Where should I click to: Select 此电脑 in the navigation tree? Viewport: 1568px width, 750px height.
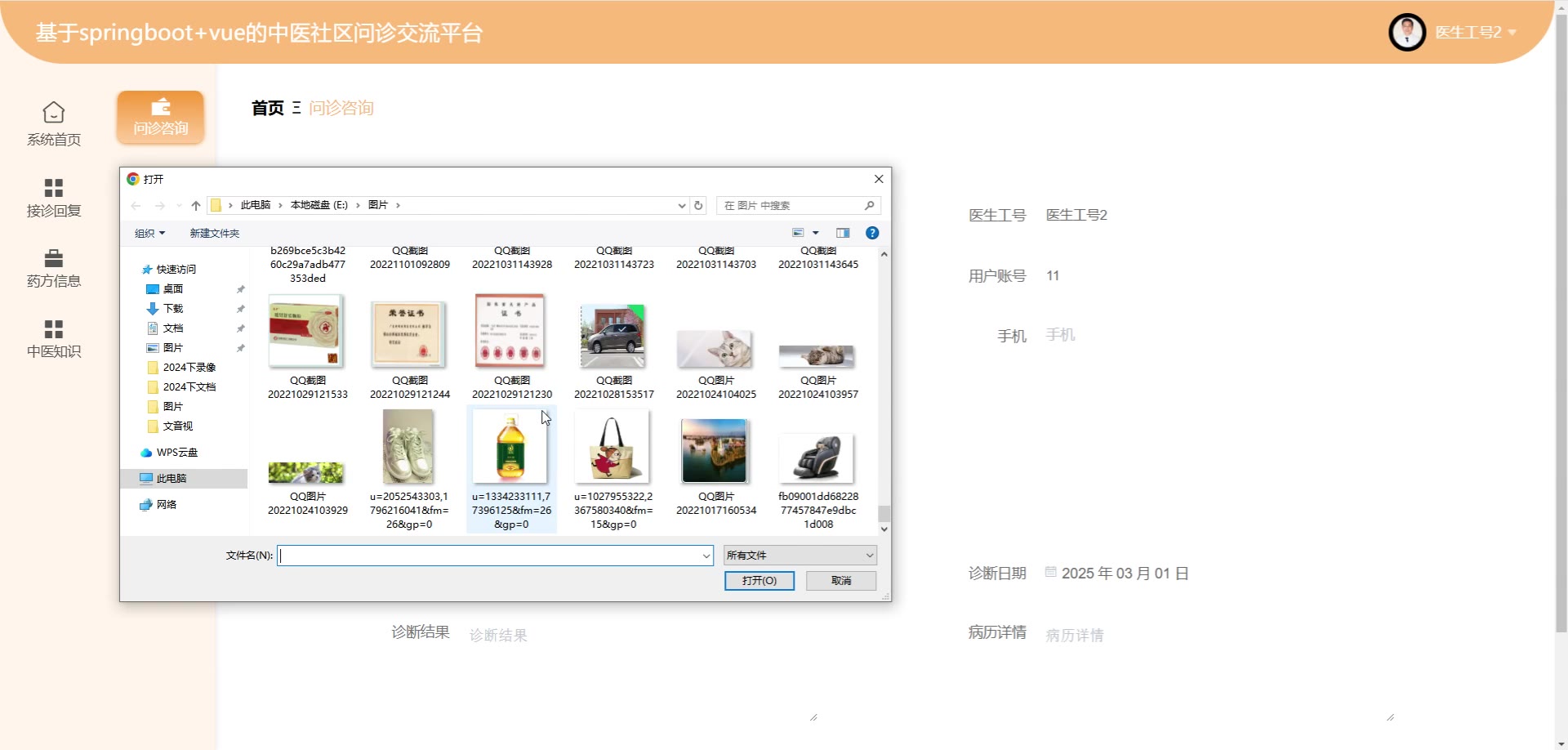click(x=171, y=479)
